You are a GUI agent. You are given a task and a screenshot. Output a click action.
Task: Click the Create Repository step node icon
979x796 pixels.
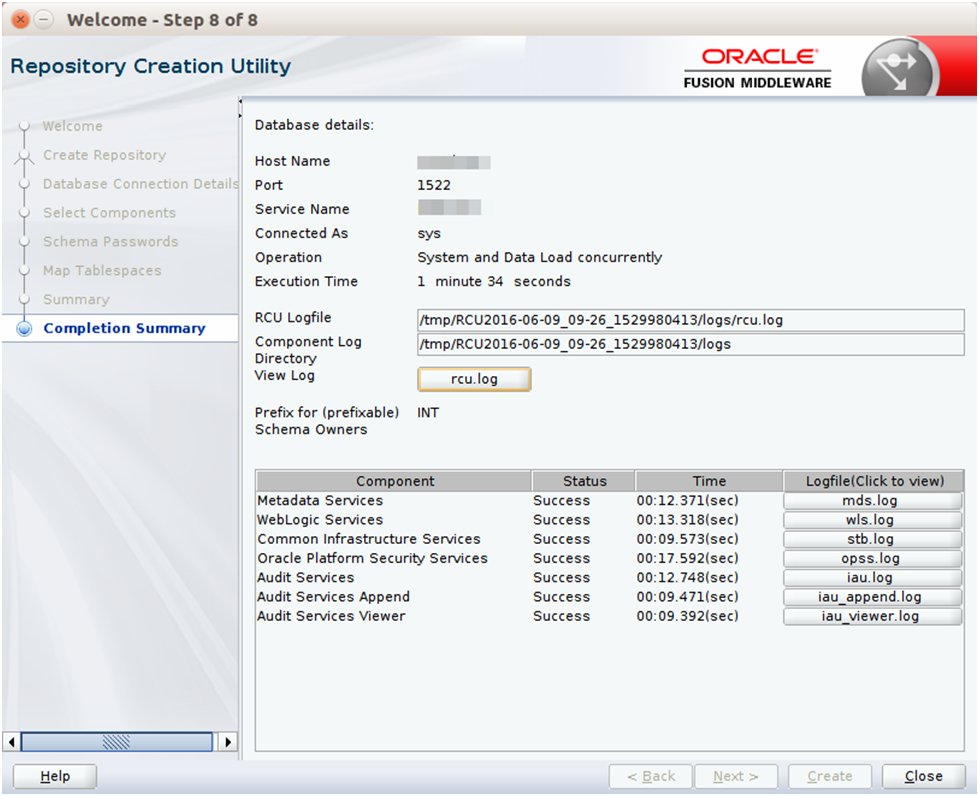coord(24,156)
